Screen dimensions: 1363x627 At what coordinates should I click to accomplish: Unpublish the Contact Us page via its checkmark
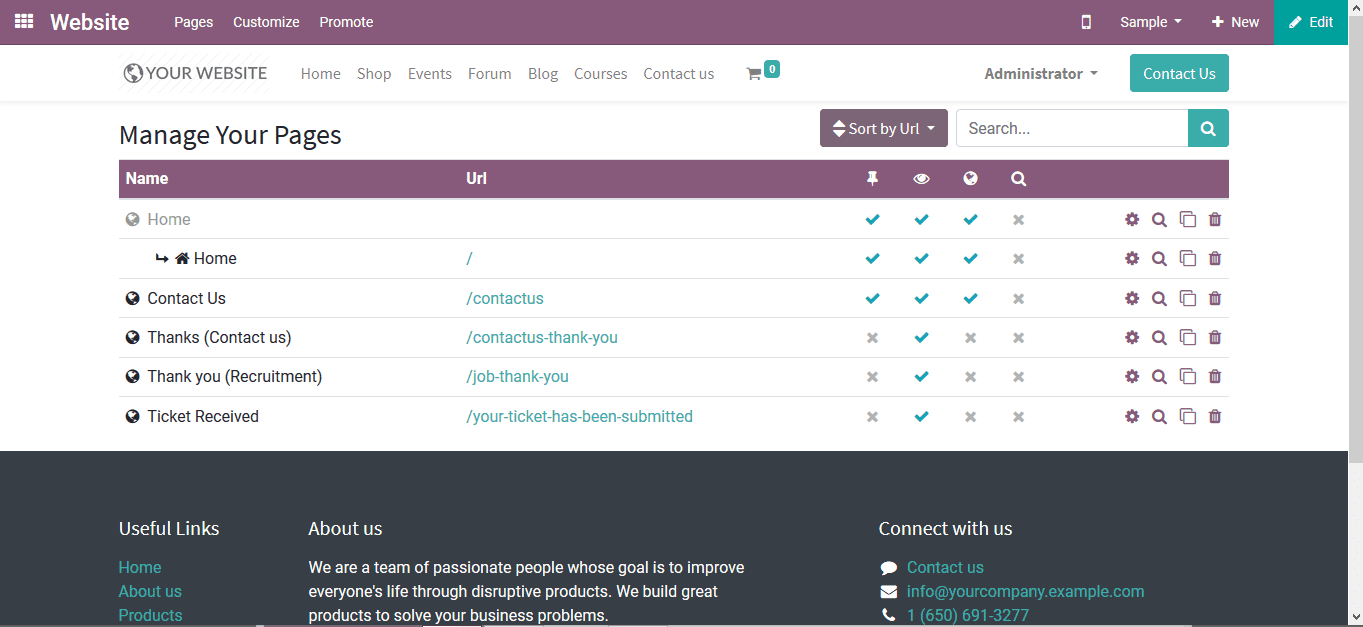921,298
